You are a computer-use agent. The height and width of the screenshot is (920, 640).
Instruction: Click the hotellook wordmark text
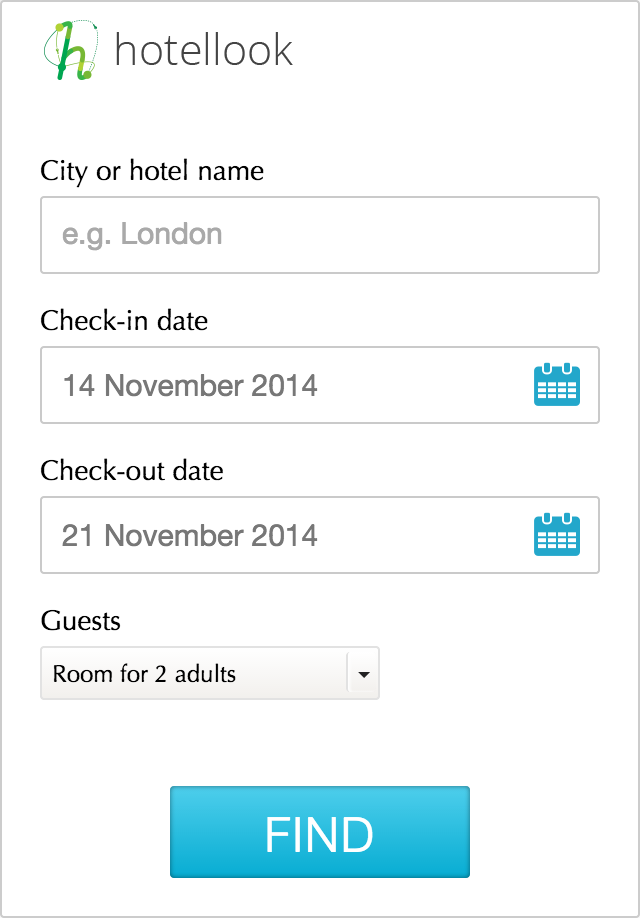tap(204, 50)
